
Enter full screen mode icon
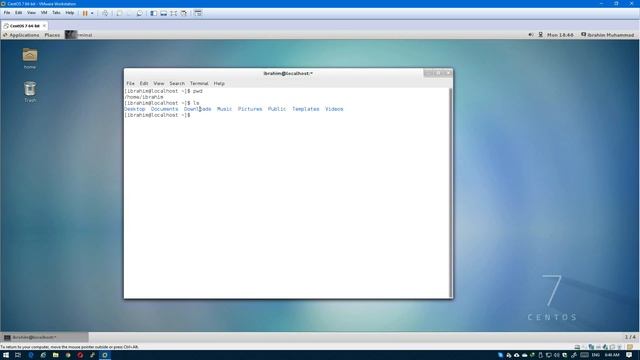pos(174,13)
